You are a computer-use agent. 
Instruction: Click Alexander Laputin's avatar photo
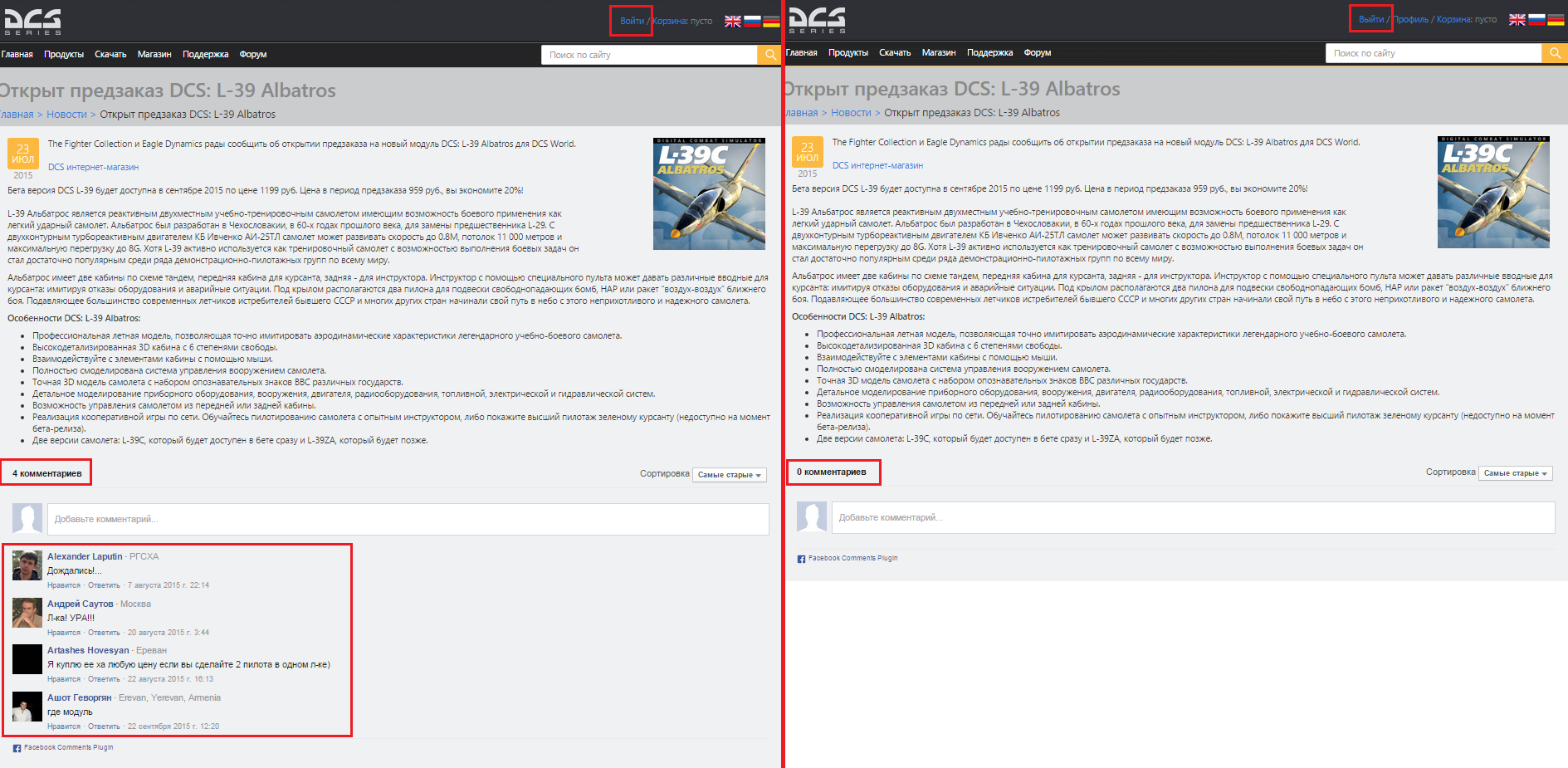(x=27, y=565)
